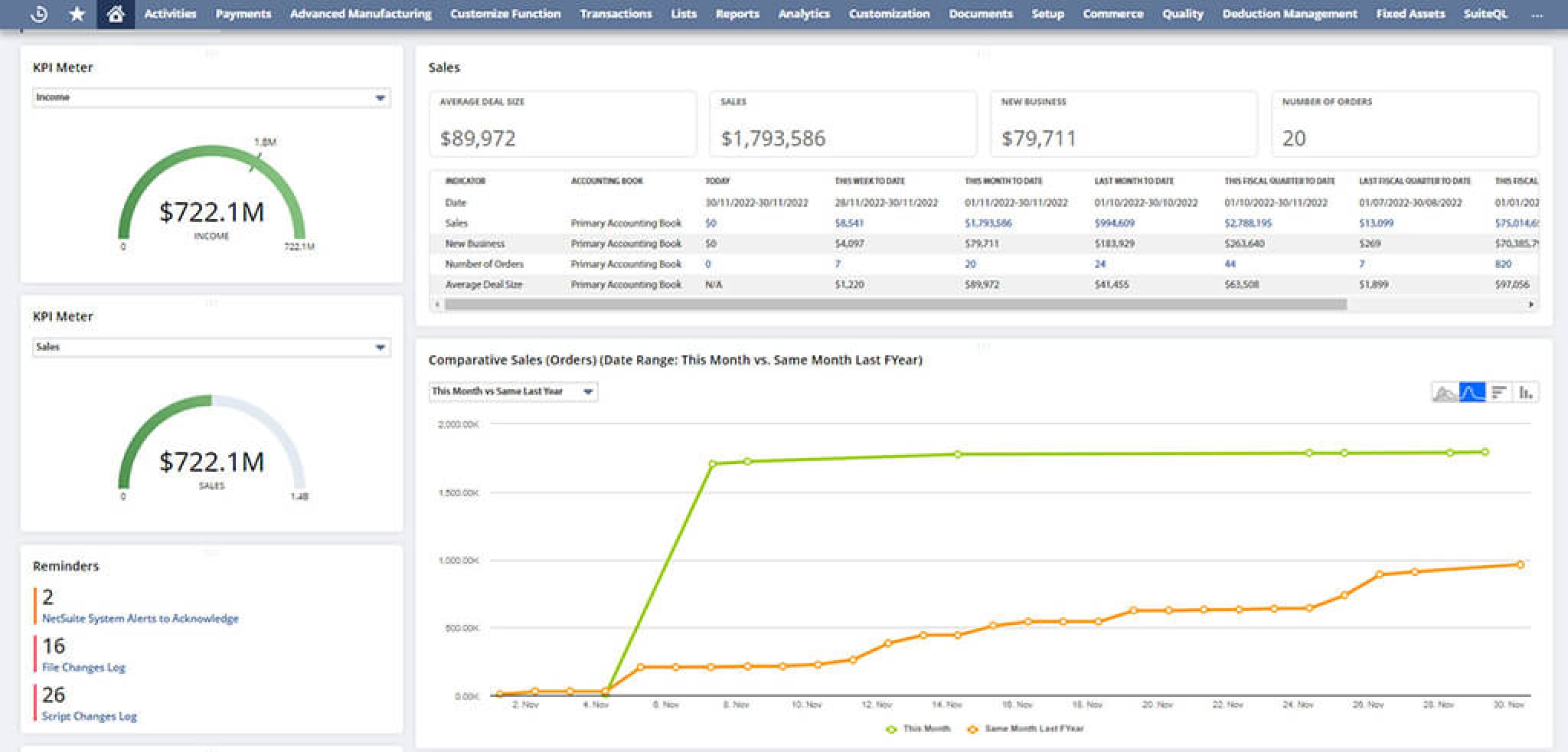
Task: Open the Transactions menu
Action: click(x=616, y=14)
